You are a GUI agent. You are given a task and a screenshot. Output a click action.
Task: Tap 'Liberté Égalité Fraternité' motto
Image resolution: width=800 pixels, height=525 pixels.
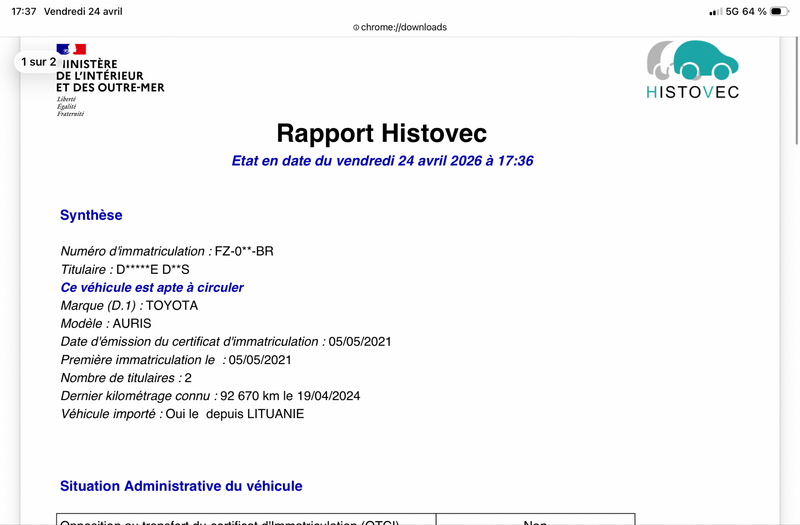pyautogui.click(x=70, y=107)
